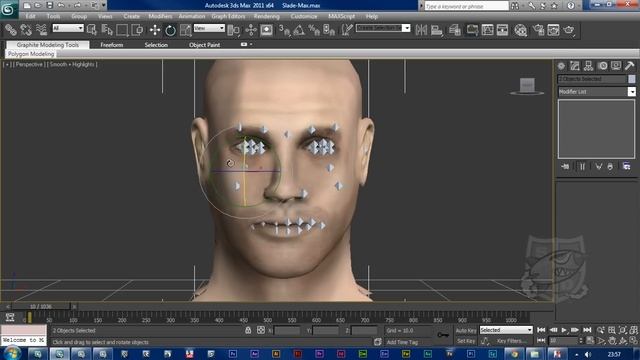Screen dimensions: 640x360
Task: Click the Align tool icon
Action: tap(437, 30)
